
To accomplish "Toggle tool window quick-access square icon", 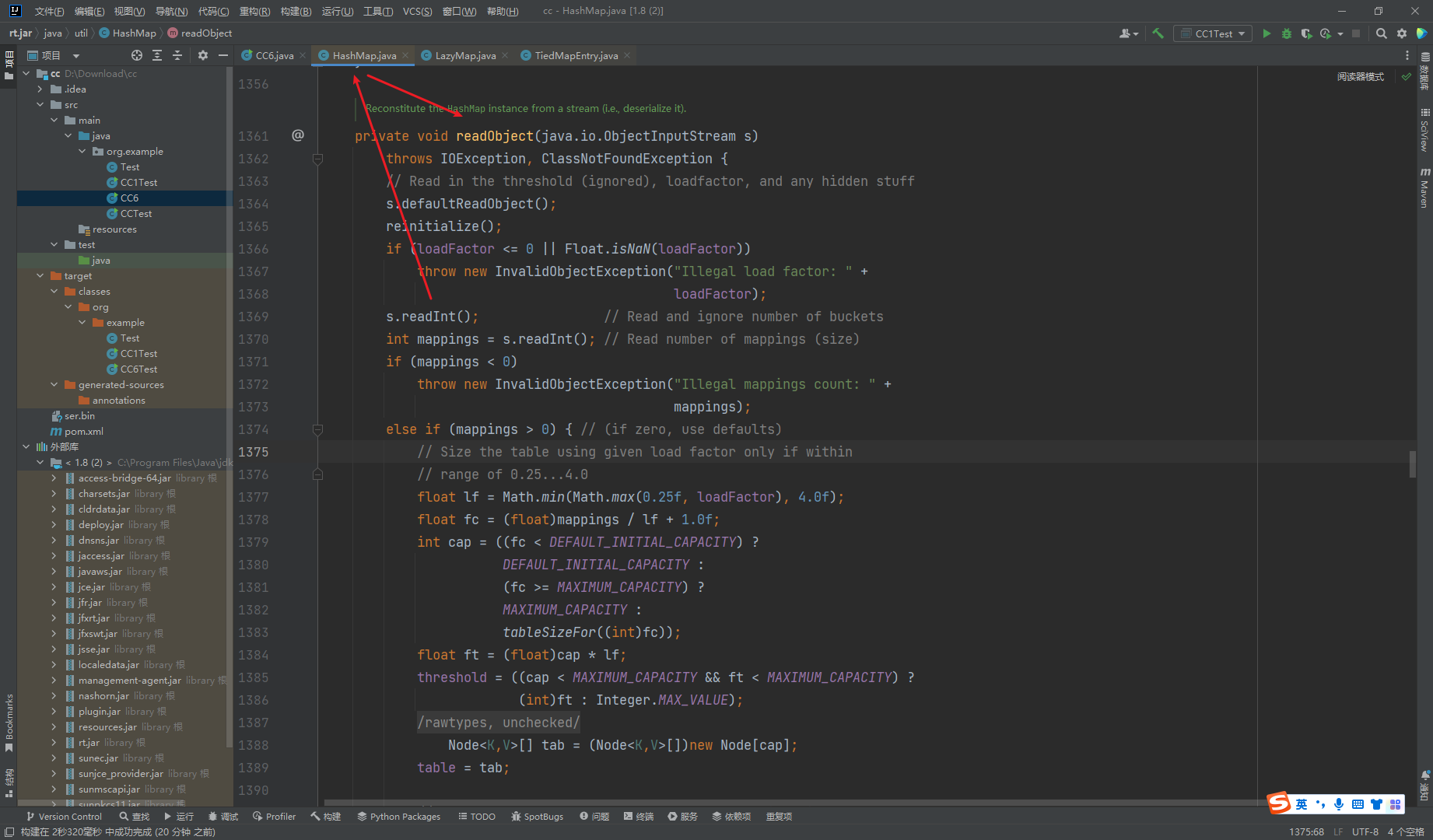I will click(9, 831).
